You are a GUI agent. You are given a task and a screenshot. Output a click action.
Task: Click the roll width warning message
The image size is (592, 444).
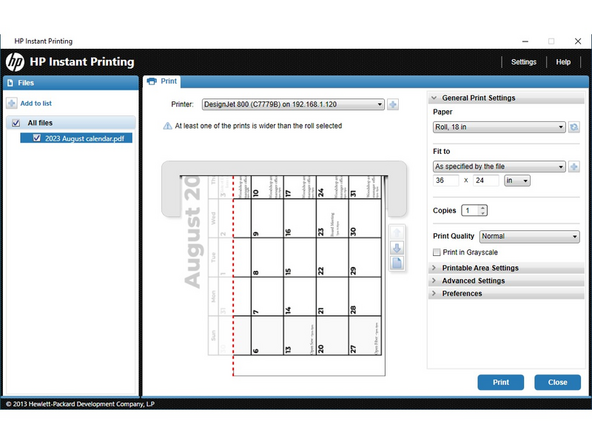pos(258,126)
